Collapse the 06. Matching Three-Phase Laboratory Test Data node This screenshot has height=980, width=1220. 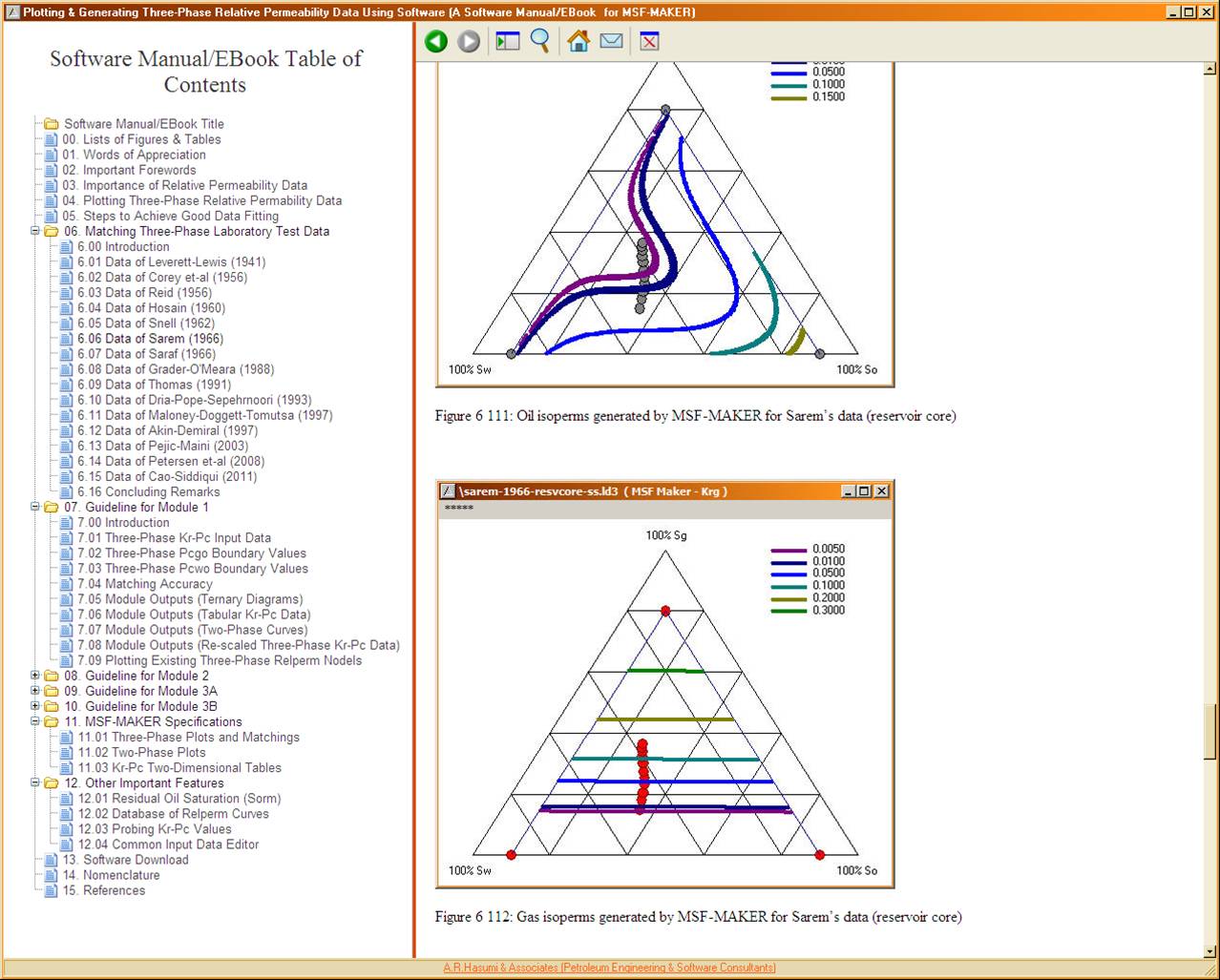click(35, 231)
